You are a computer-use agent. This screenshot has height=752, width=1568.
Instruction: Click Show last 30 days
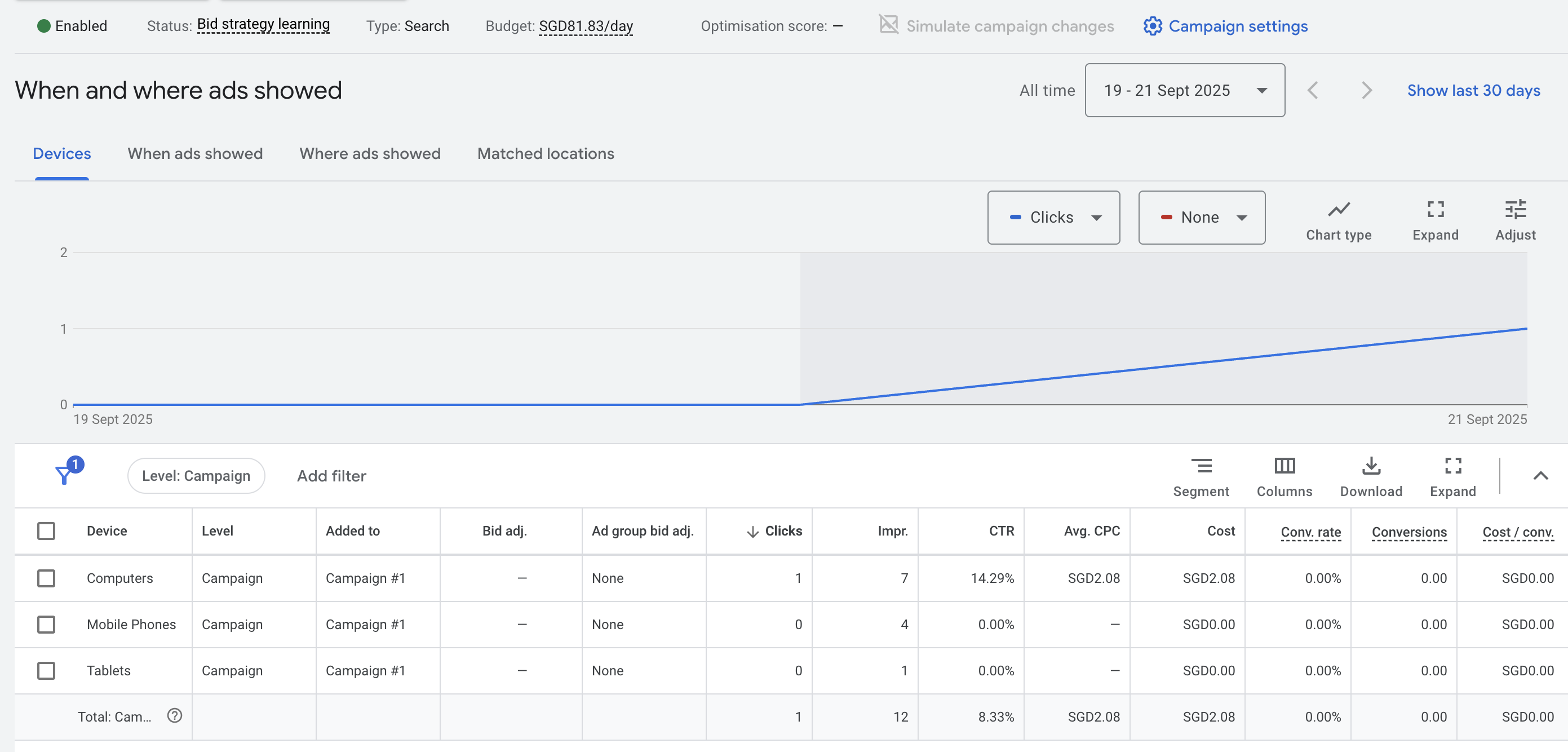pos(1473,90)
